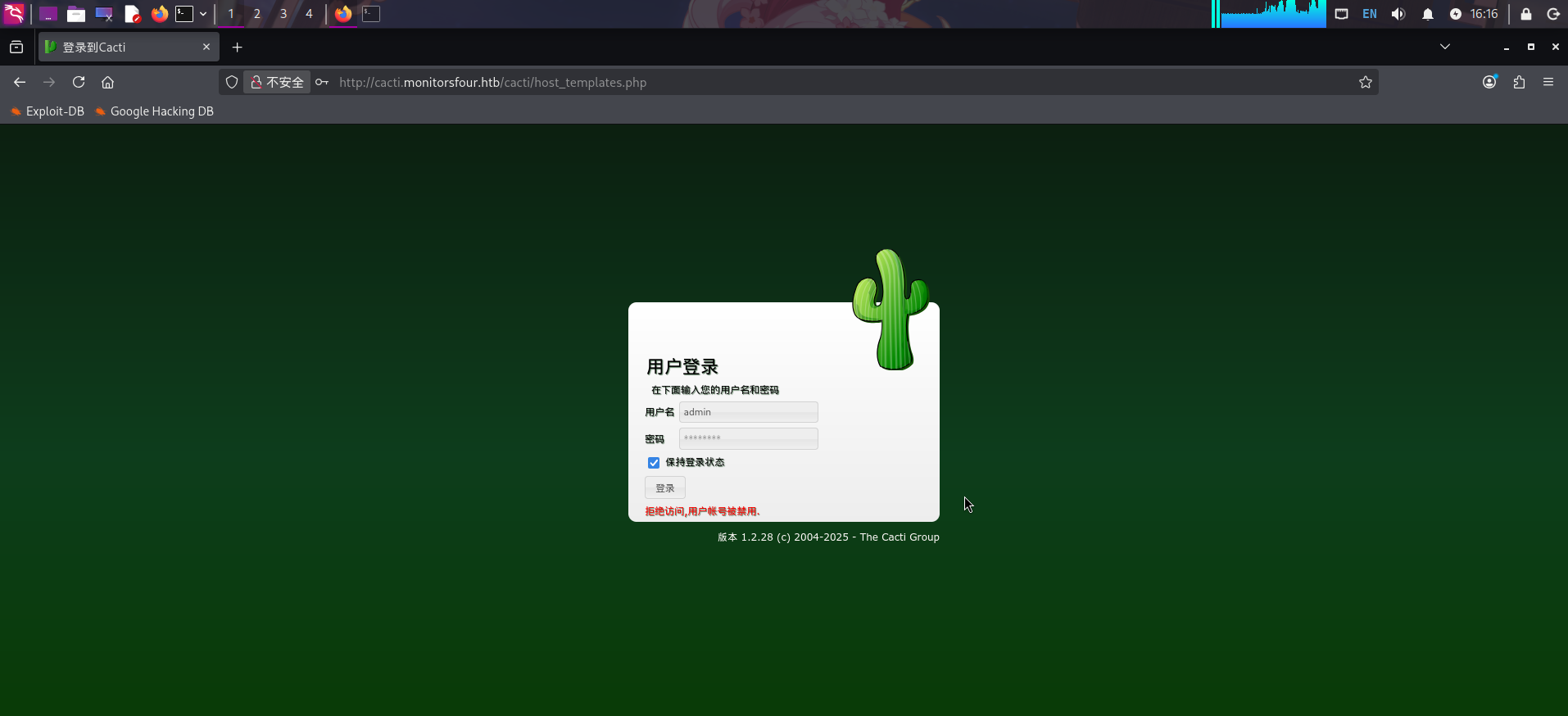The height and width of the screenshot is (716, 1568).
Task: Open the log out session icon
Action: coord(1552,14)
